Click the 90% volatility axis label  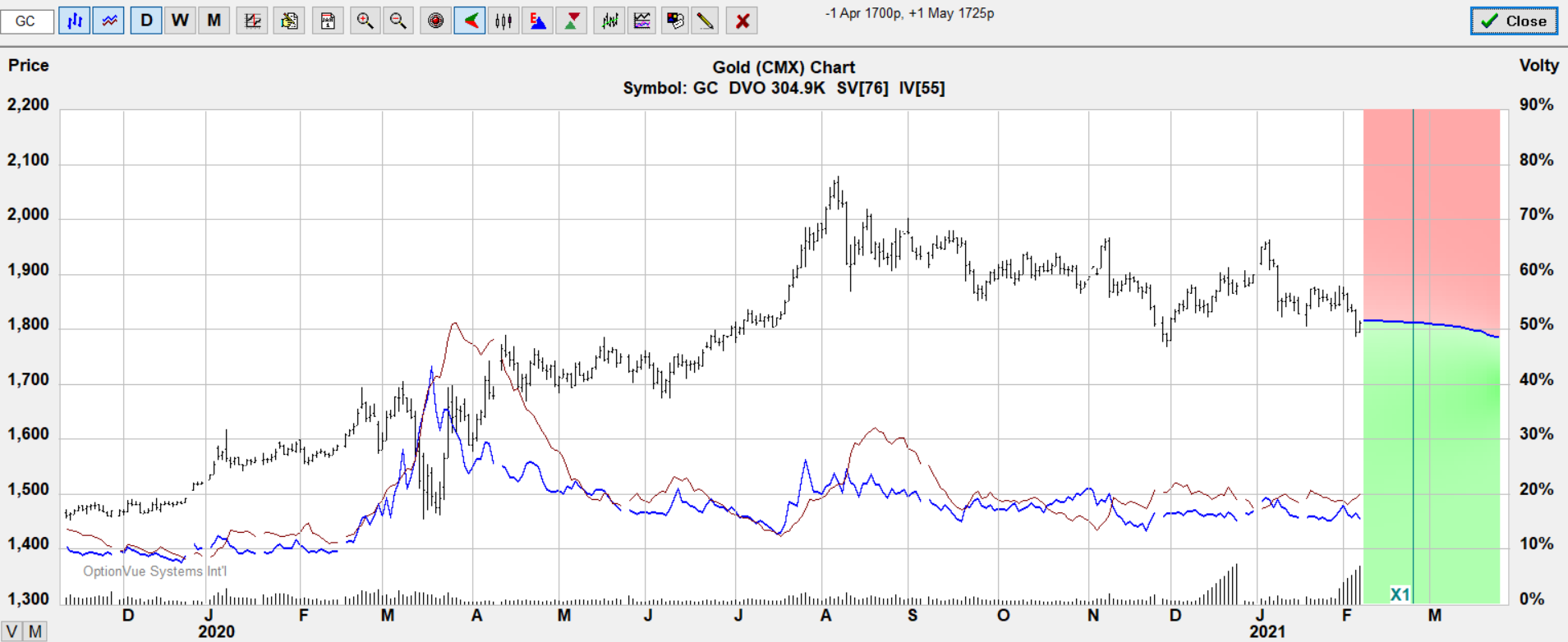coord(1536,104)
